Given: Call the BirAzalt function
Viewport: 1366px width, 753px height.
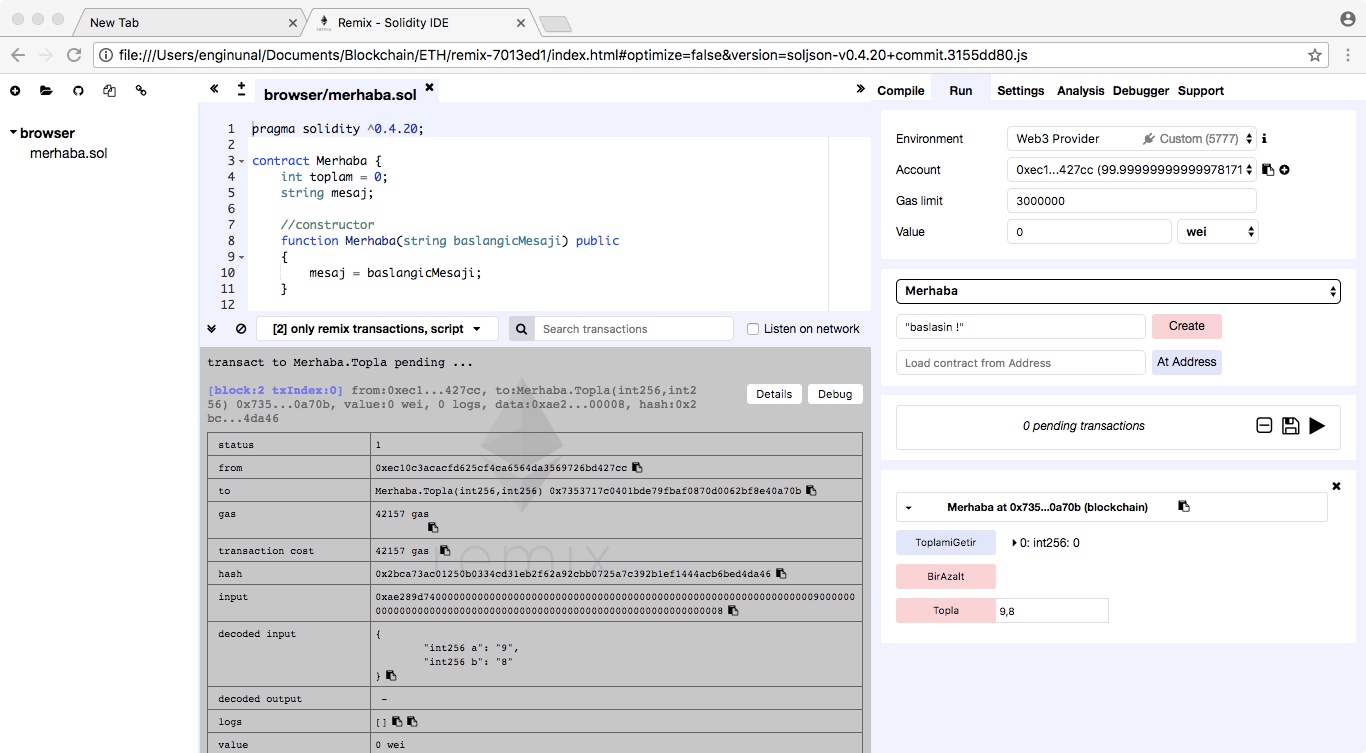Looking at the screenshot, I should point(945,577).
